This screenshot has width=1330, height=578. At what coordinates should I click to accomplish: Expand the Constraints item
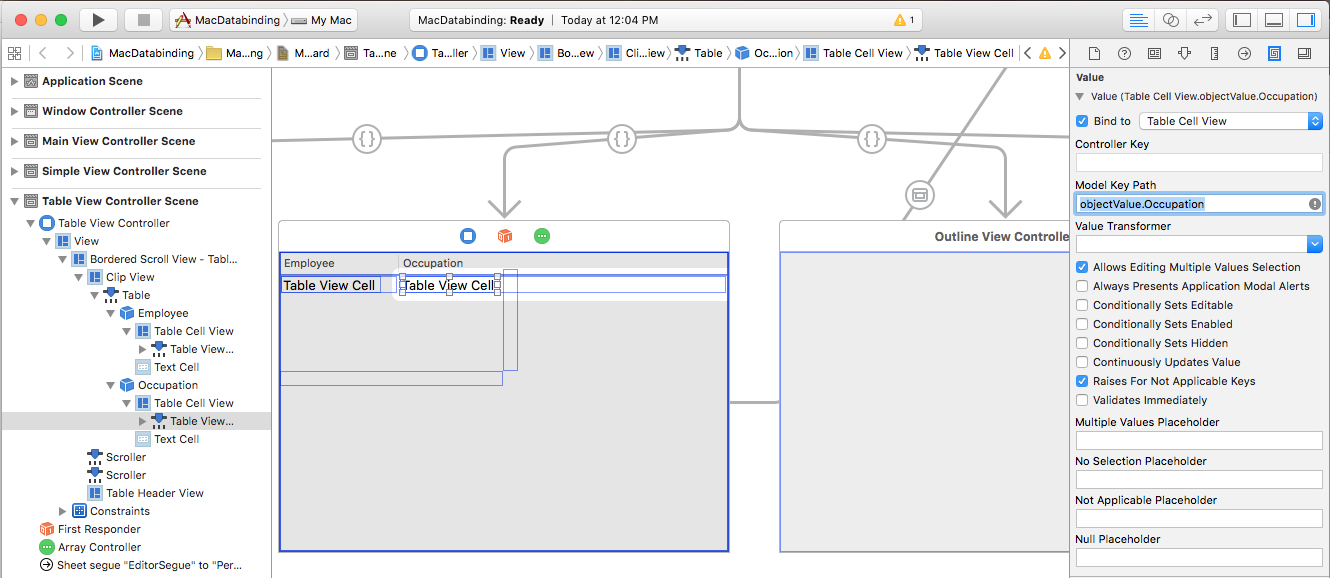pyautogui.click(x=63, y=511)
